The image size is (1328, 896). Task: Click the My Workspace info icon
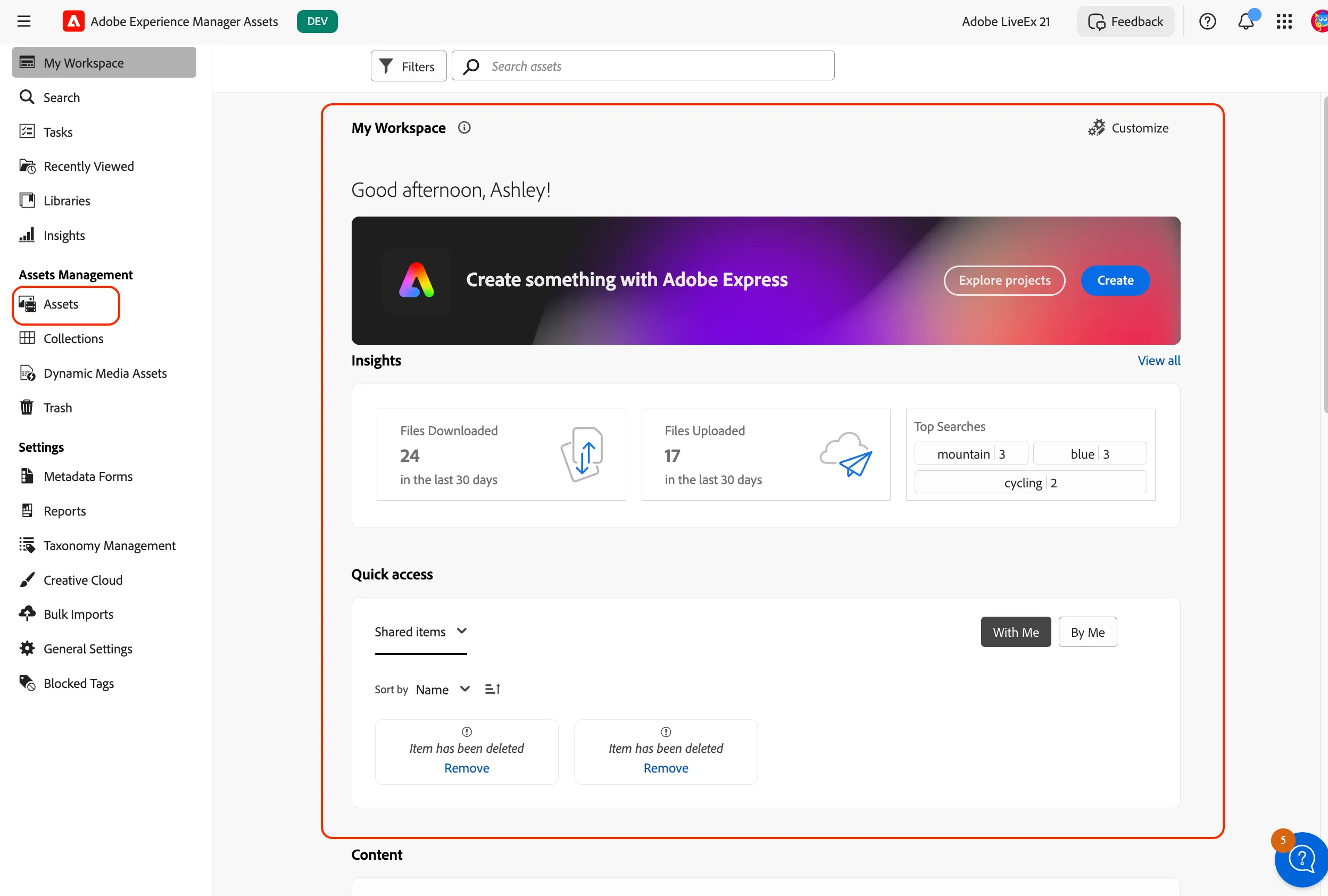pyautogui.click(x=464, y=128)
